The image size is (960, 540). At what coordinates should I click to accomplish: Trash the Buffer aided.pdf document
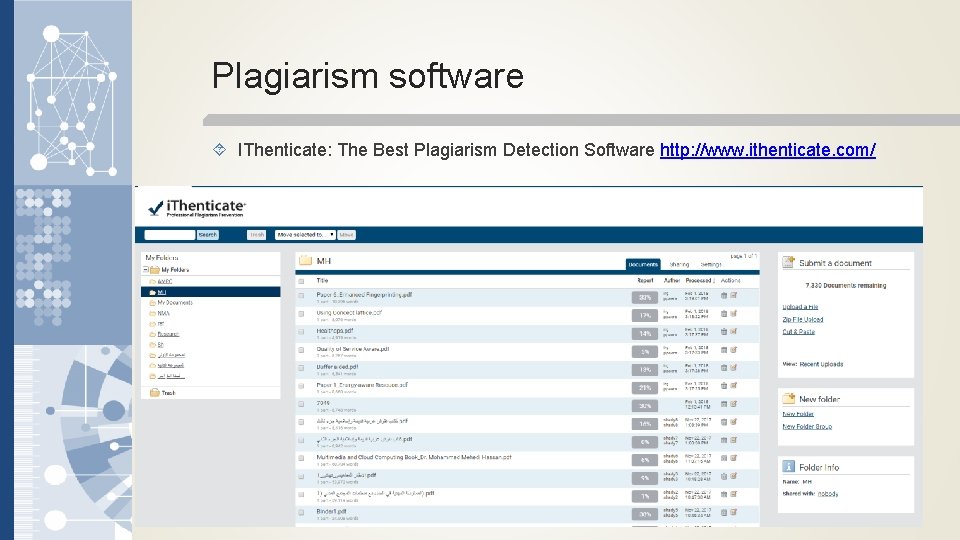point(724,368)
